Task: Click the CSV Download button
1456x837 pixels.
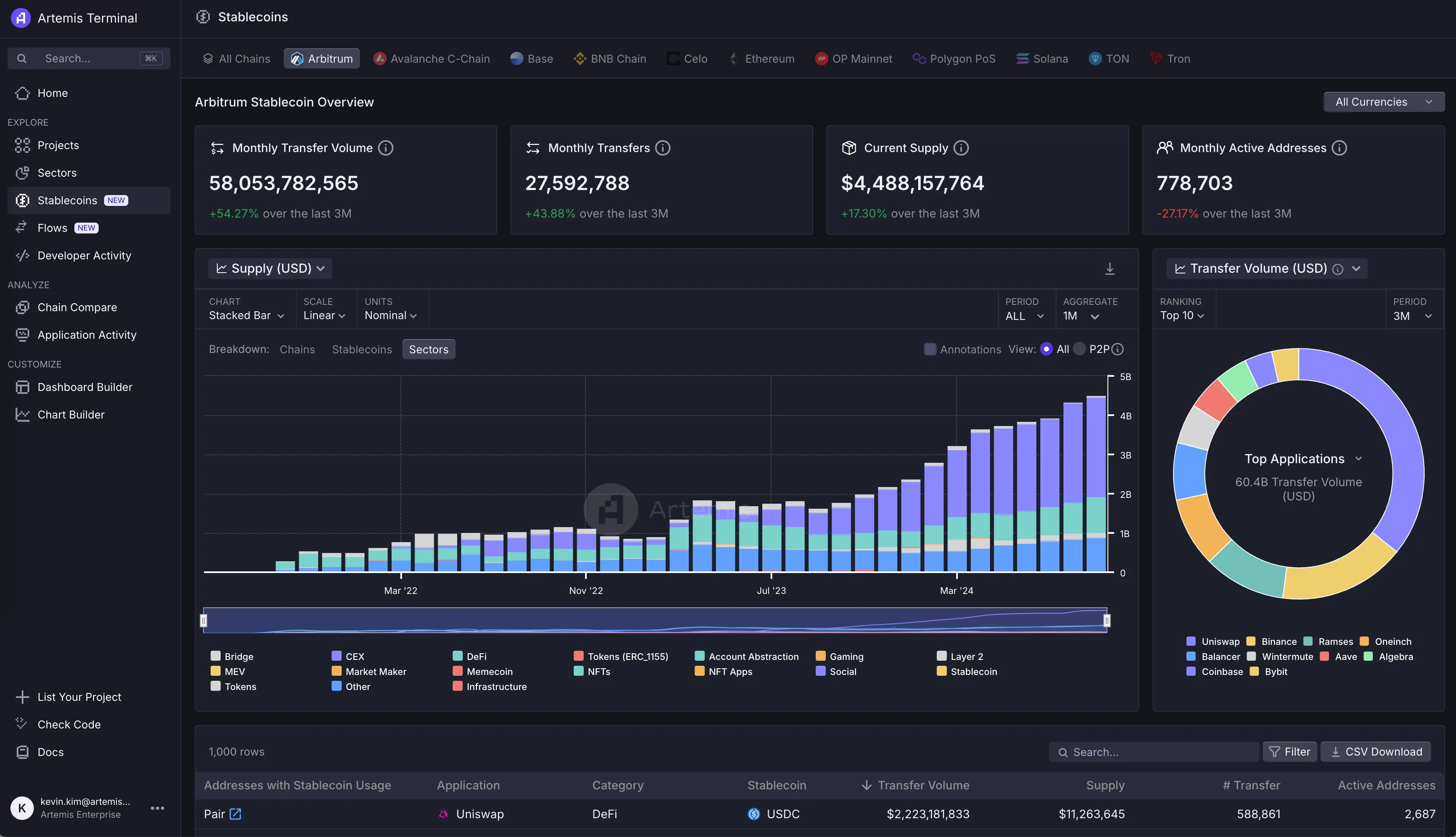Action: (1375, 752)
